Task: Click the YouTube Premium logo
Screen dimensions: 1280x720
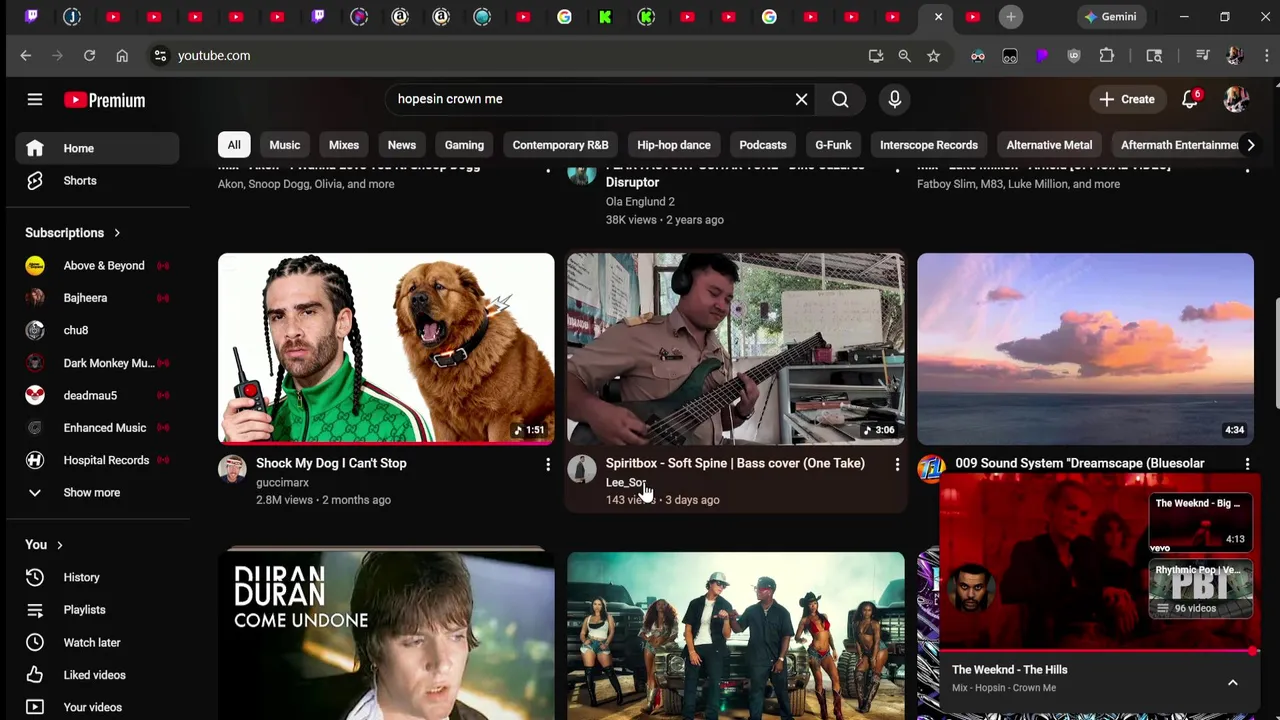Action: click(105, 100)
